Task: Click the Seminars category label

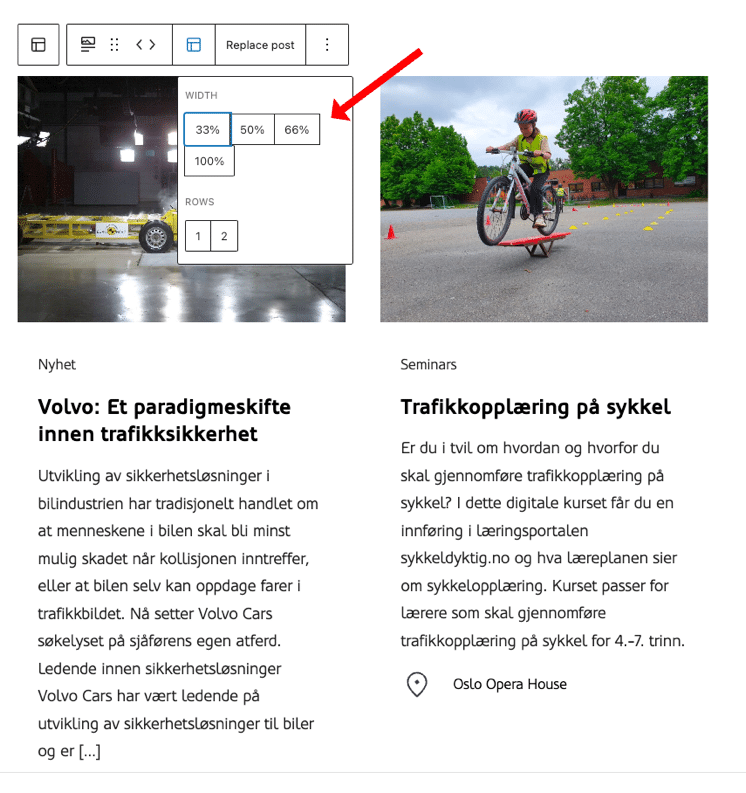Action: point(428,365)
